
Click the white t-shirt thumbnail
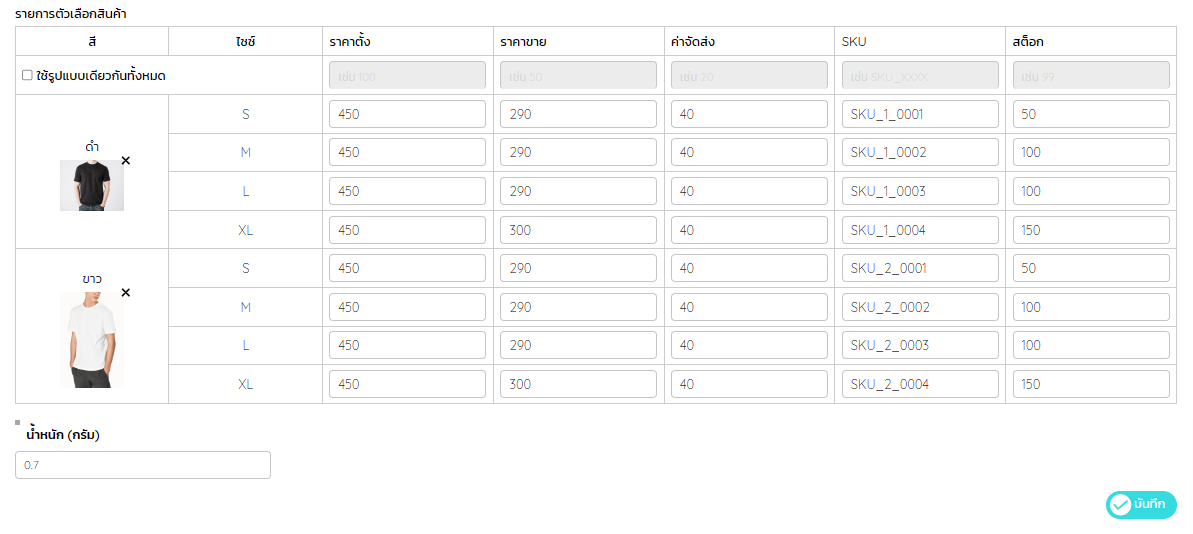(91, 340)
